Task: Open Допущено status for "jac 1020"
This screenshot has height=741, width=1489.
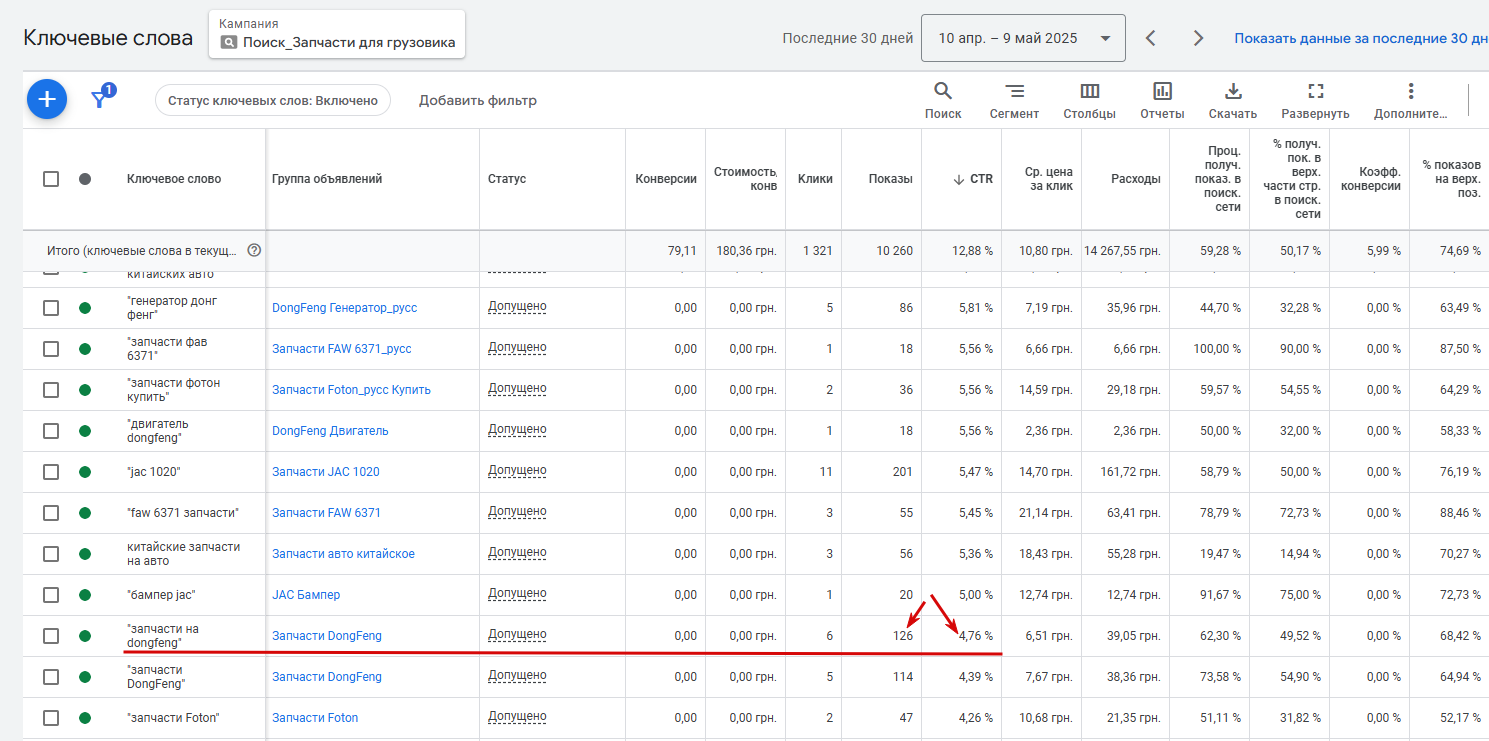Action: pyautogui.click(x=517, y=471)
